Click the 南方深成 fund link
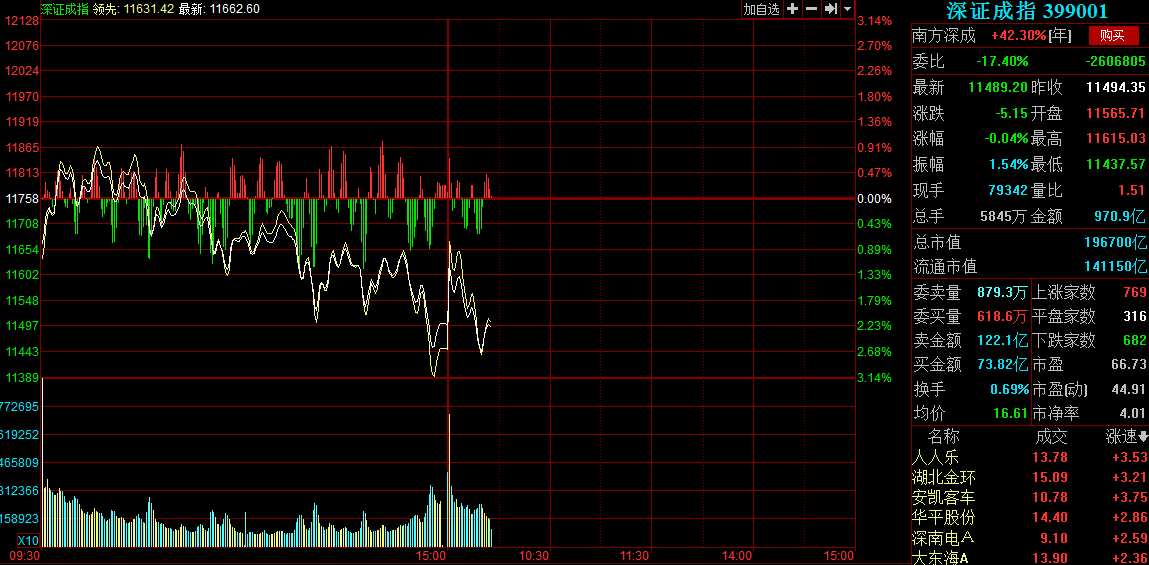The width and height of the screenshot is (1149, 565). pos(943,35)
